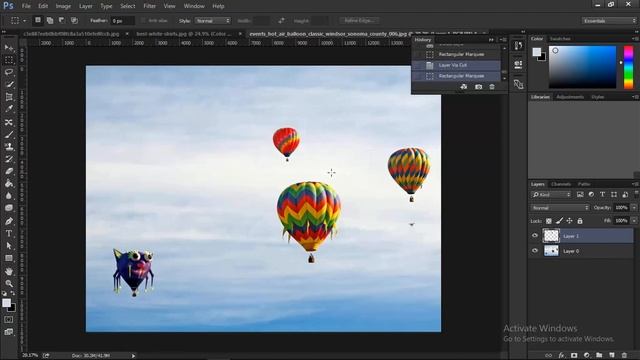Open the Kind layer filter dropdown
The height and width of the screenshot is (360, 640).
[x=551, y=195]
